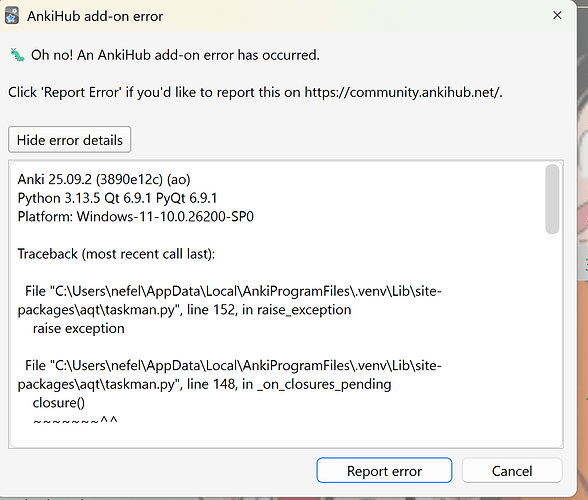This screenshot has width=588, height=500.
Task: Click the first taskman.py file path line
Action: click(230, 300)
